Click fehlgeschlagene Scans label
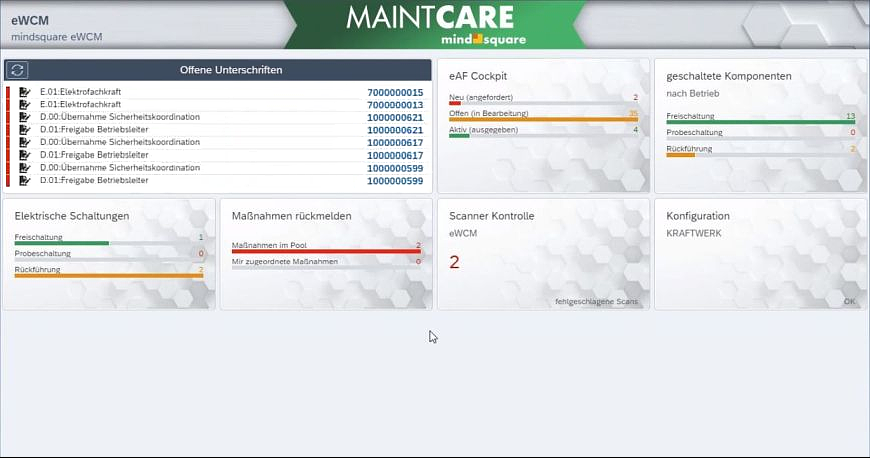The height and width of the screenshot is (458, 870). click(x=596, y=301)
